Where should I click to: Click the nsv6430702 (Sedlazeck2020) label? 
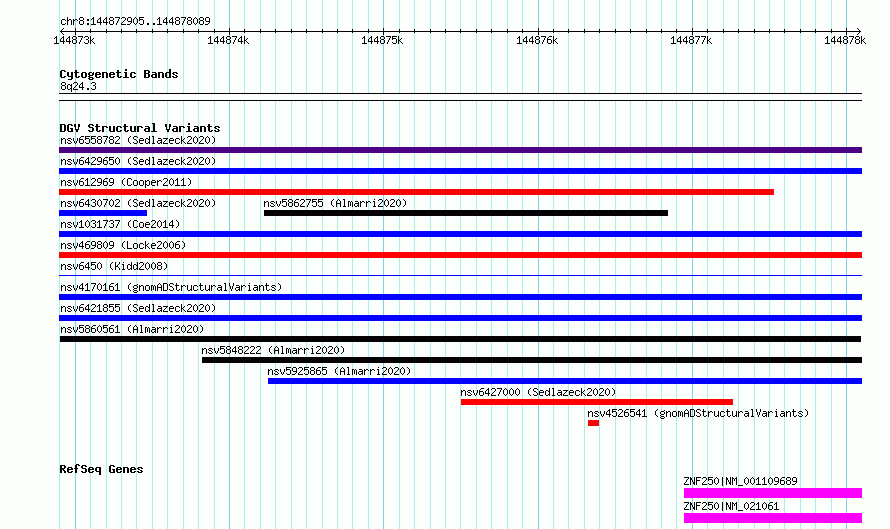click(x=138, y=203)
